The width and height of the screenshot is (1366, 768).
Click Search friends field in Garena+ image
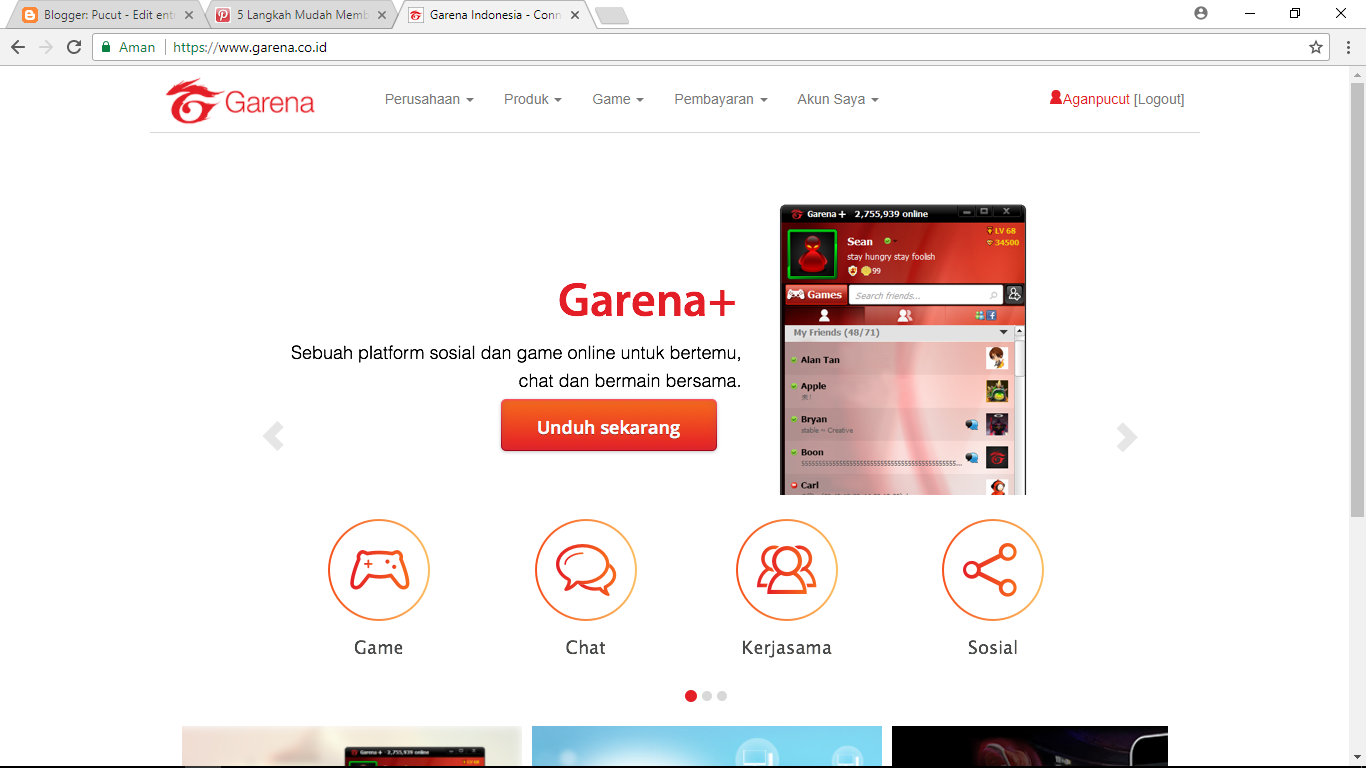[x=925, y=295]
